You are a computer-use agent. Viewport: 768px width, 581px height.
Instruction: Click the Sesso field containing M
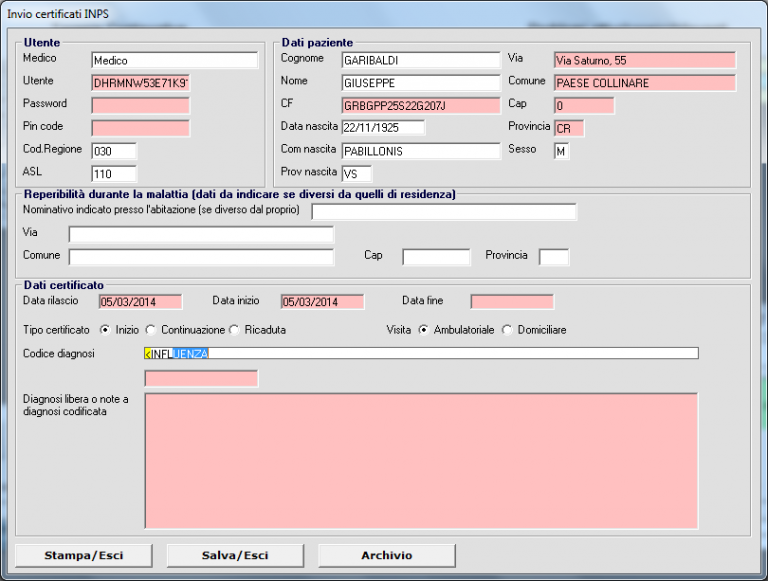(x=562, y=151)
